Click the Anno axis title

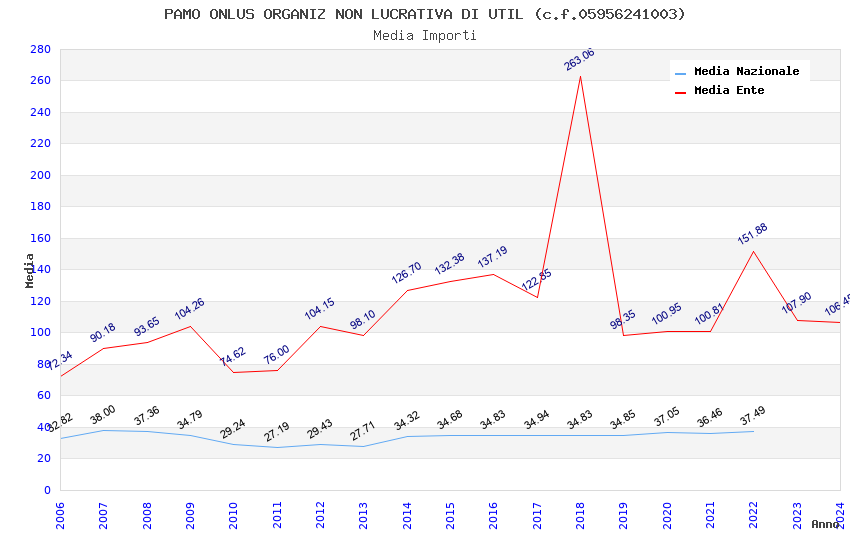point(825,524)
